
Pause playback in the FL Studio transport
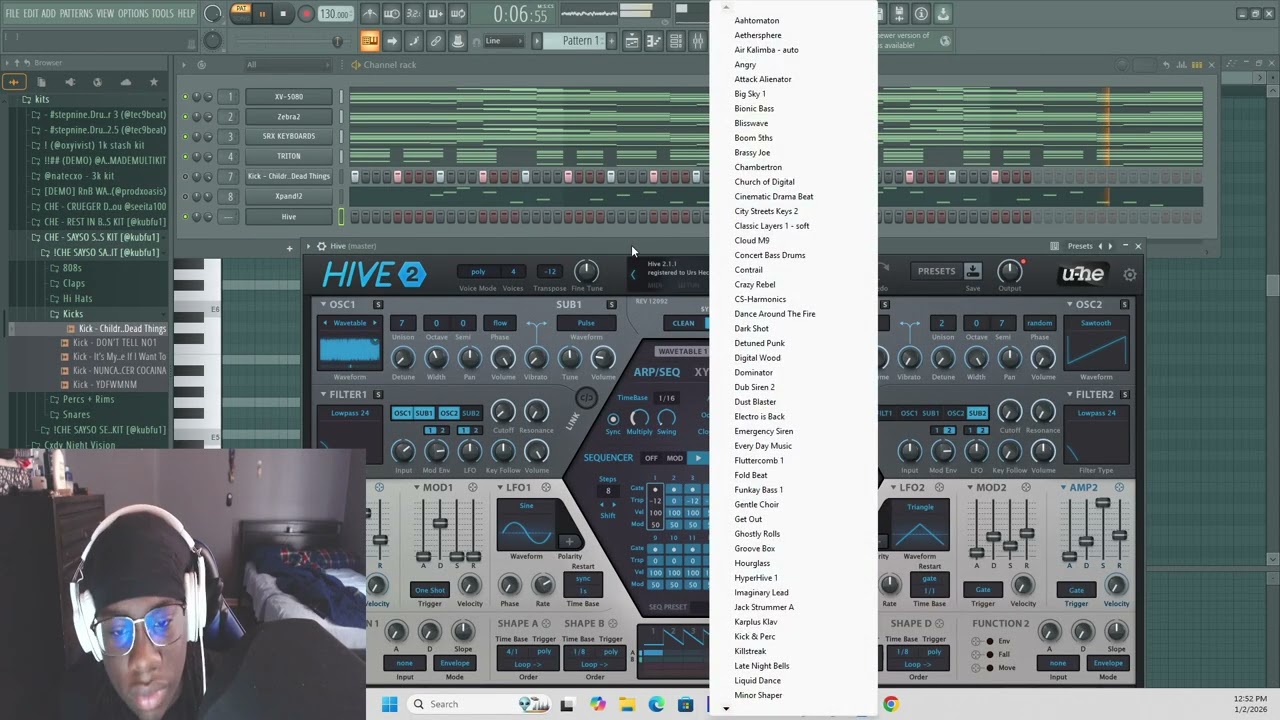262,14
